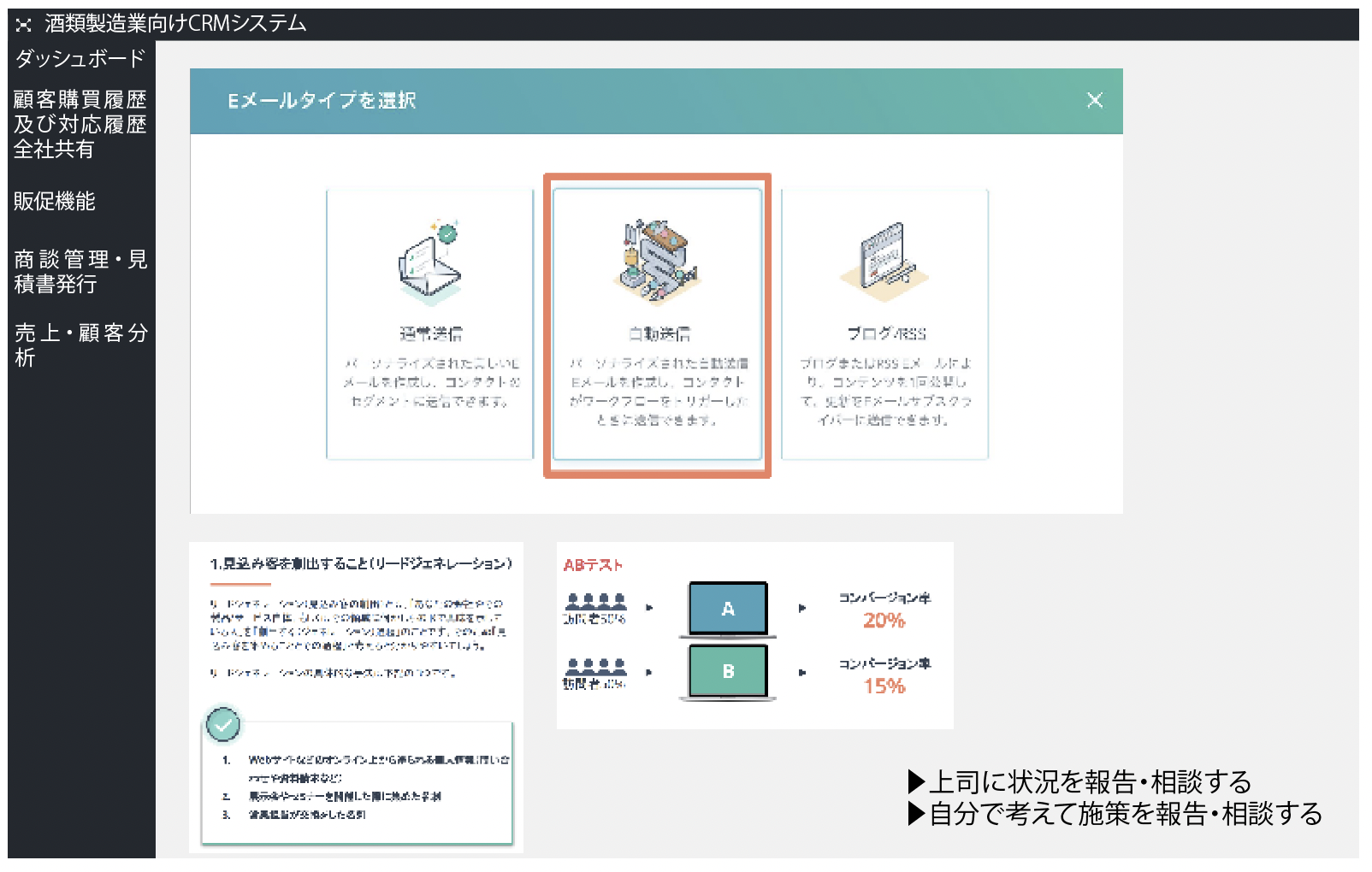Click 自分で考えて施策を報告・相談する link
Viewport: 1372px width, 872px height.
[x=1115, y=814]
